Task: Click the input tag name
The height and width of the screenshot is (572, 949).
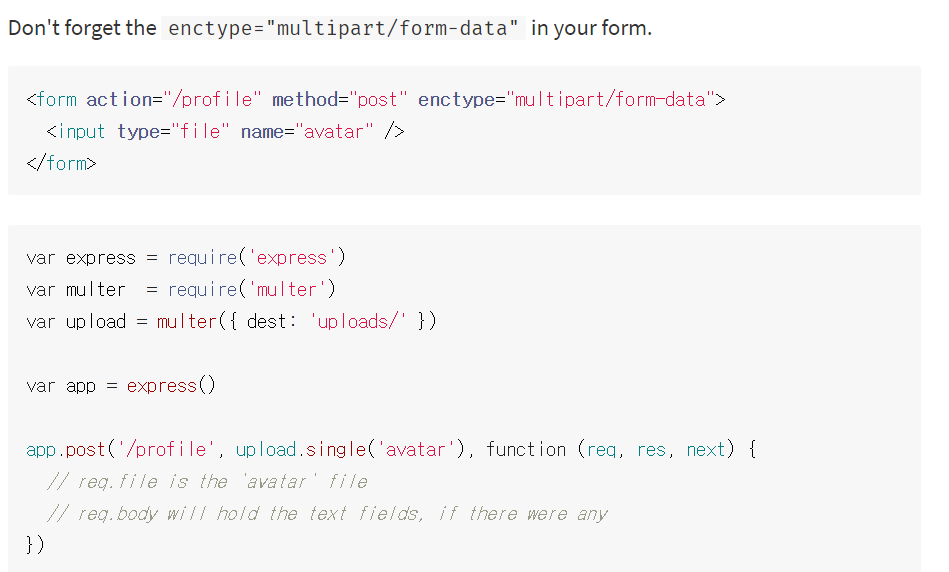Action: pos(82,131)
